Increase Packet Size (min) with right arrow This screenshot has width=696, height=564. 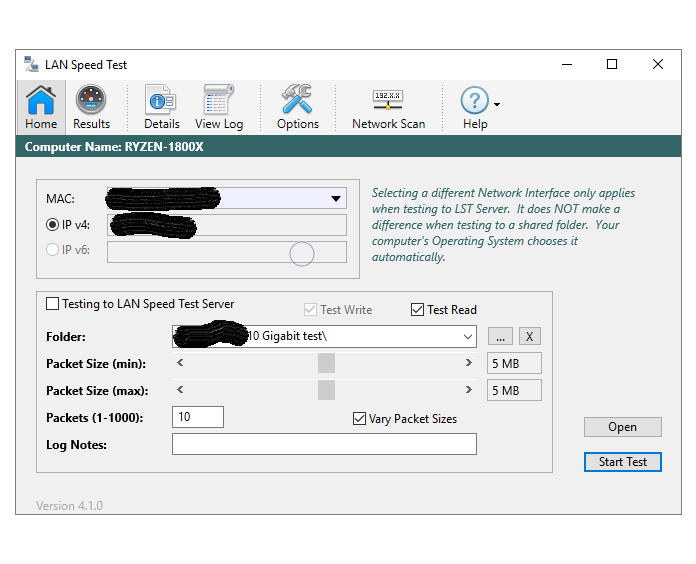[x=468, y=363]
